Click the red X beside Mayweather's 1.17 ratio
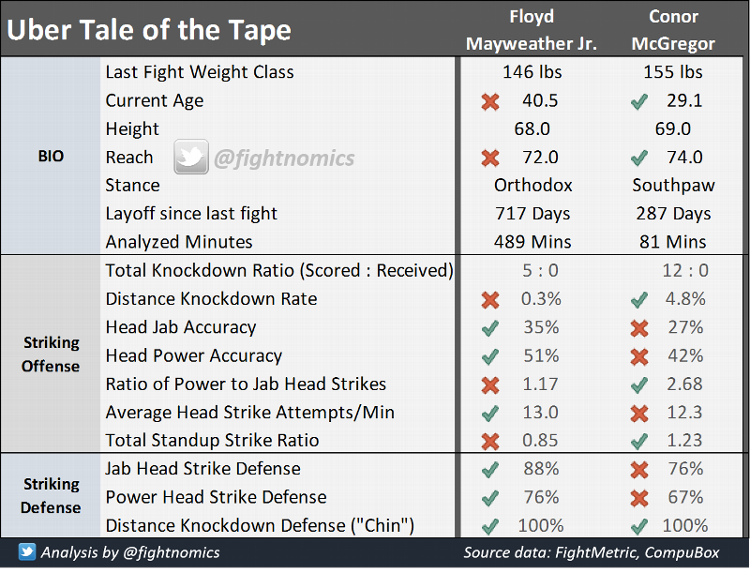The image size is (750, 573). [x=490, y=384]
